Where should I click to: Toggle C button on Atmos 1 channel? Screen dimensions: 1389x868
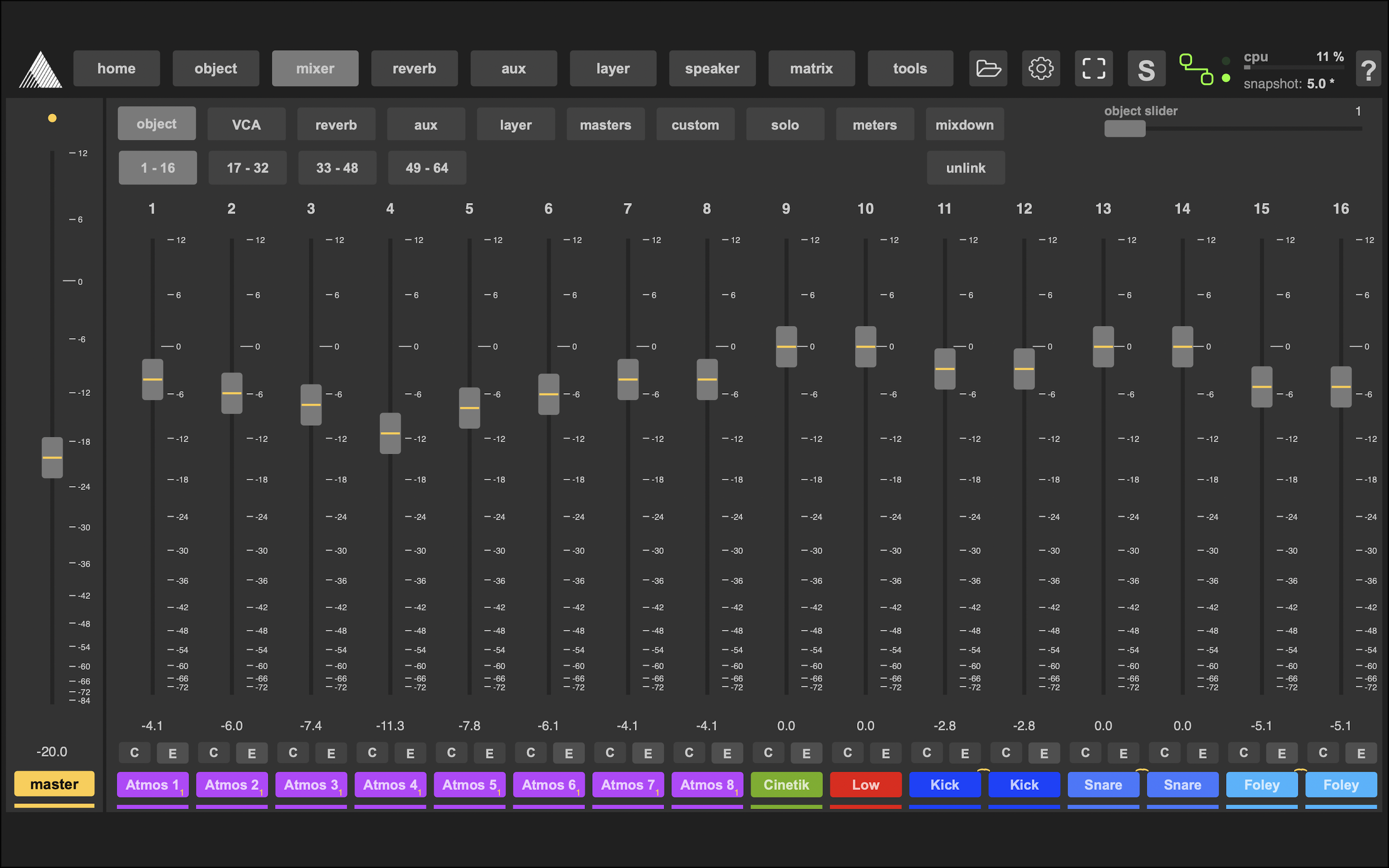pos(134,753)
